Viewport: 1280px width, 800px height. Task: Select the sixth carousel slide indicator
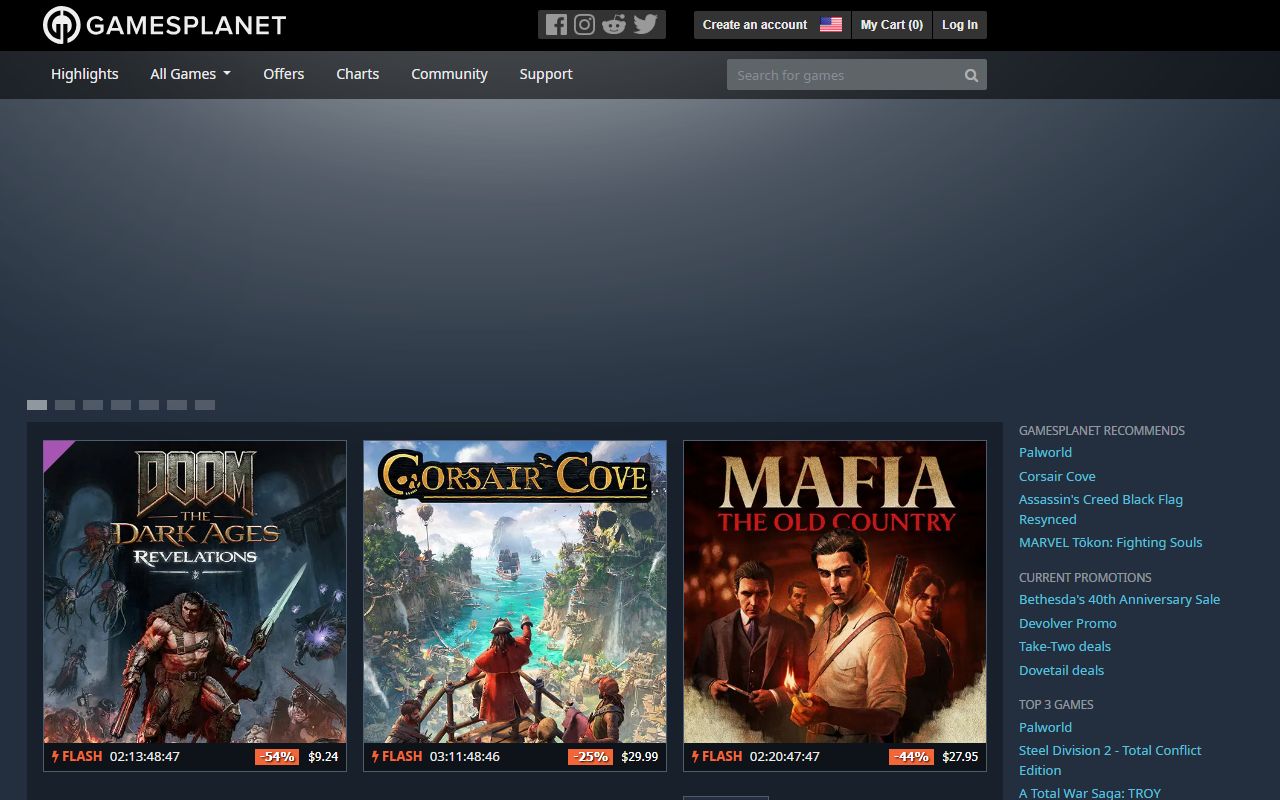[x=177, y=405]
